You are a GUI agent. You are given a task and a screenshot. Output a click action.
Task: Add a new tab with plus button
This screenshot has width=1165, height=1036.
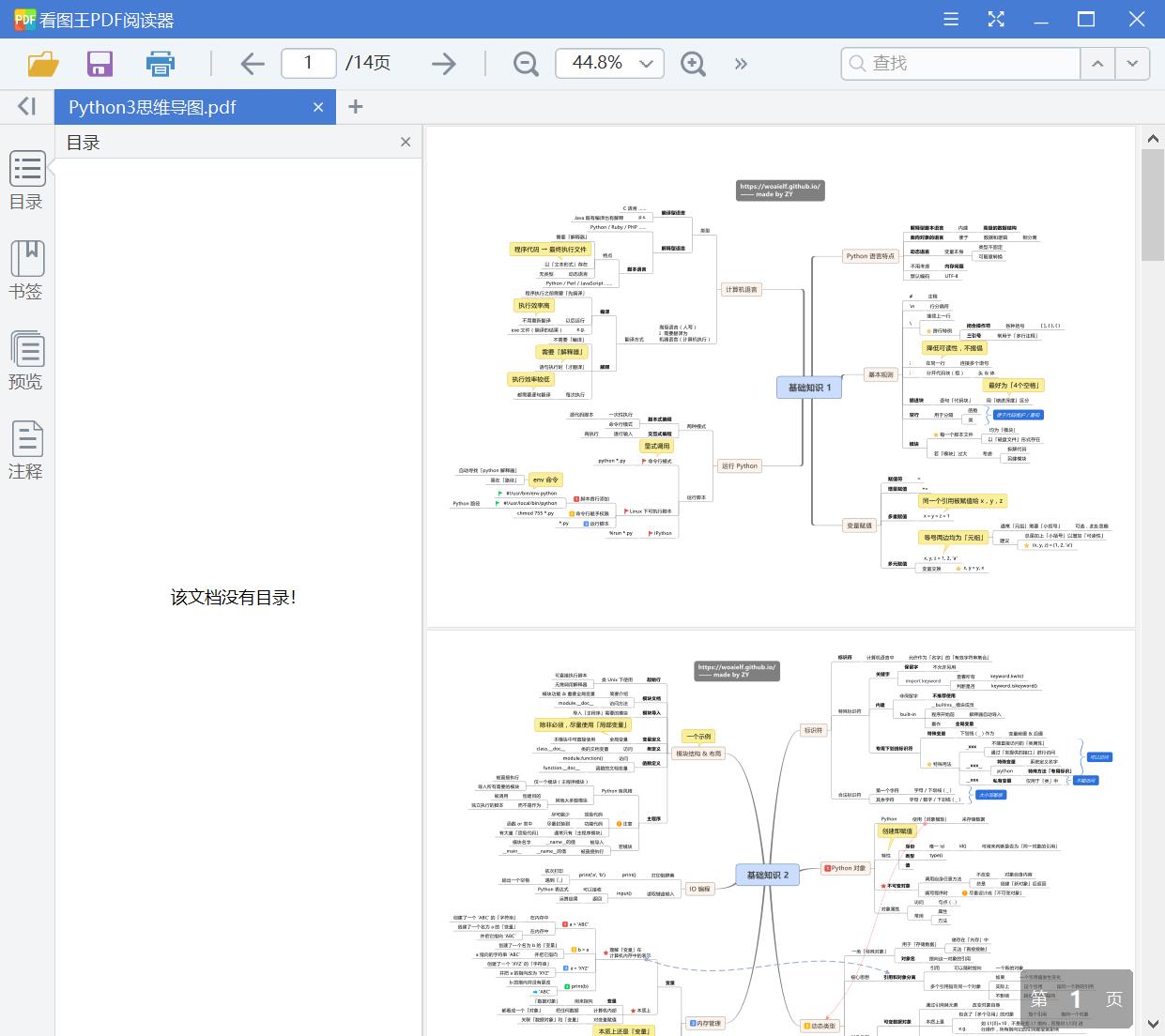click(x=355, y=107)
